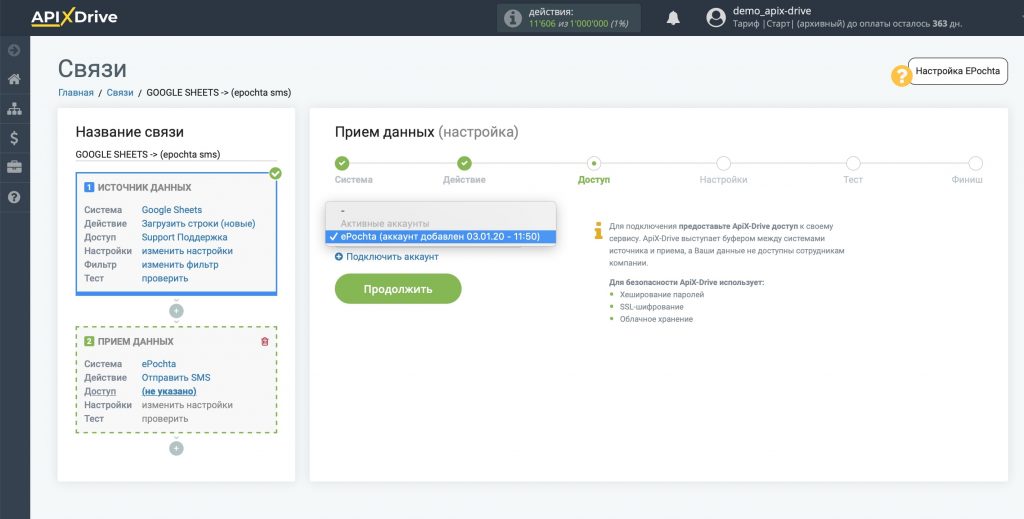Open the ePochta system link in receiver
This screenshot has height=519, width=1024.
[159, 364]
